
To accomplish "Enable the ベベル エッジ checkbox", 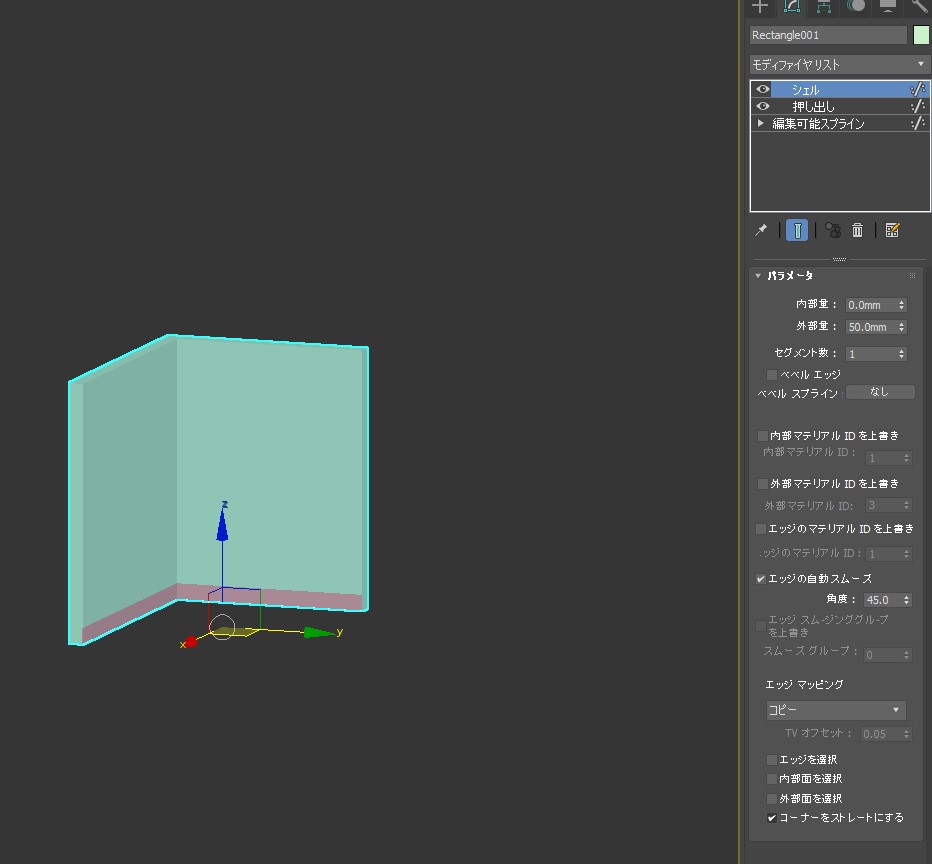I will pos(772,375).
